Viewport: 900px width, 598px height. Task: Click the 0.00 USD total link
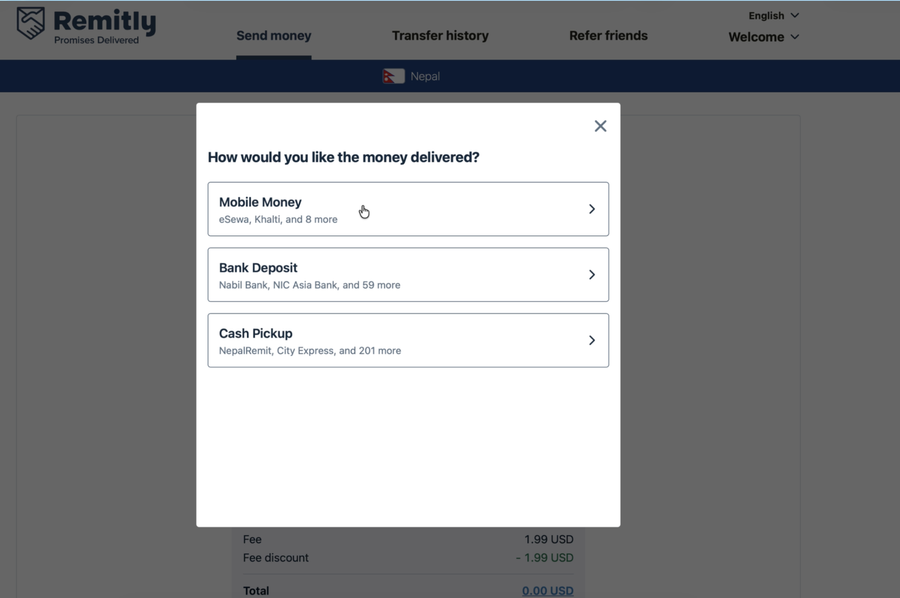(548, 591)
